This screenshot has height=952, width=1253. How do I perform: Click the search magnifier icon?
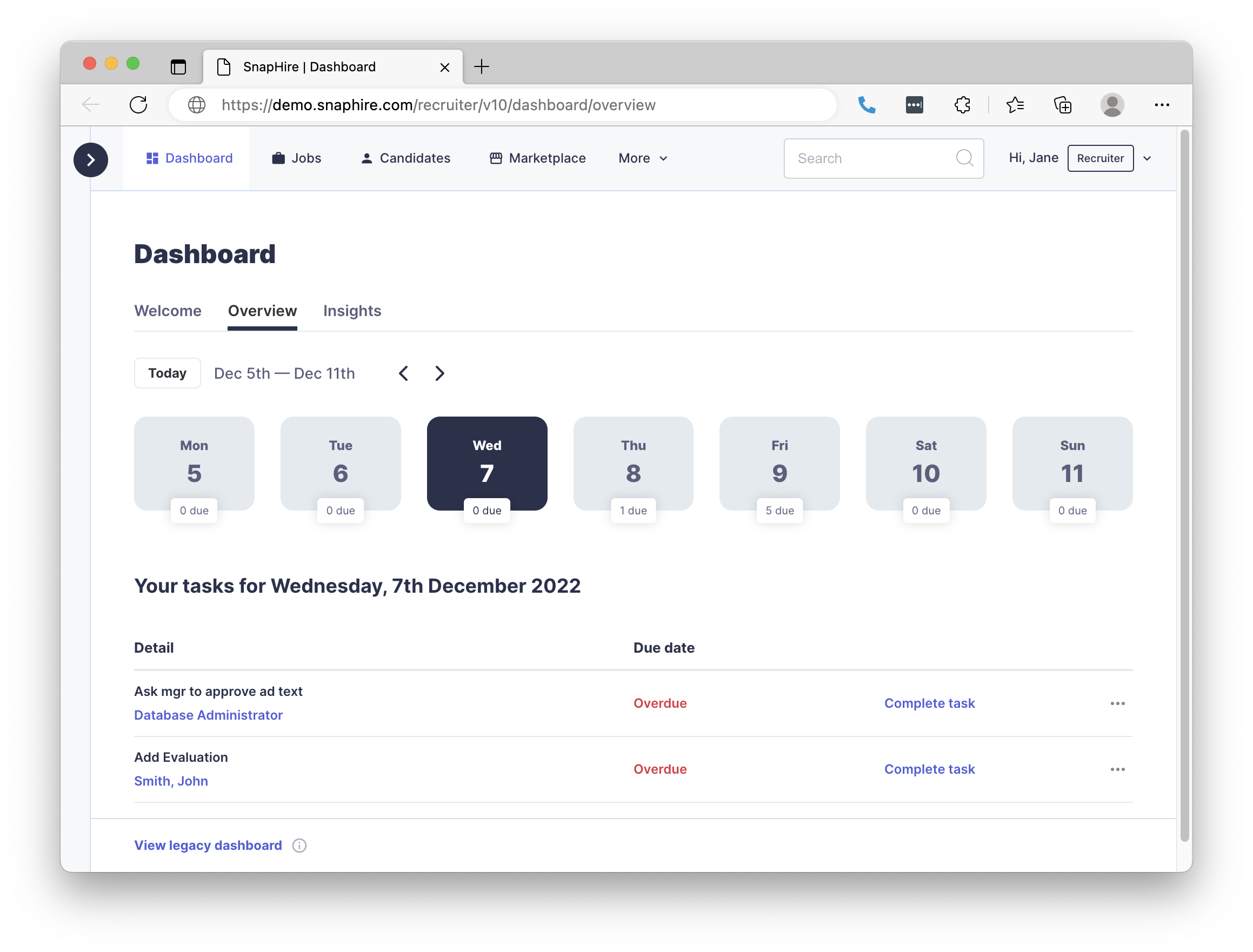(x=964, y=158)
